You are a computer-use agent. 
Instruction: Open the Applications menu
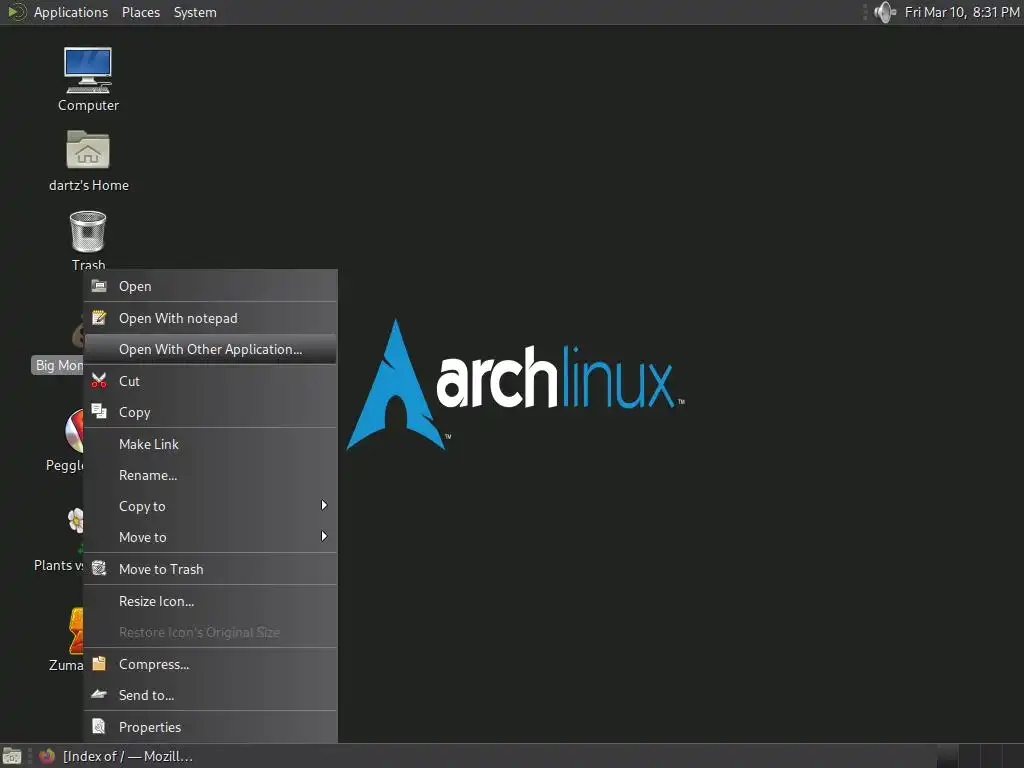(x=71, y=12)
